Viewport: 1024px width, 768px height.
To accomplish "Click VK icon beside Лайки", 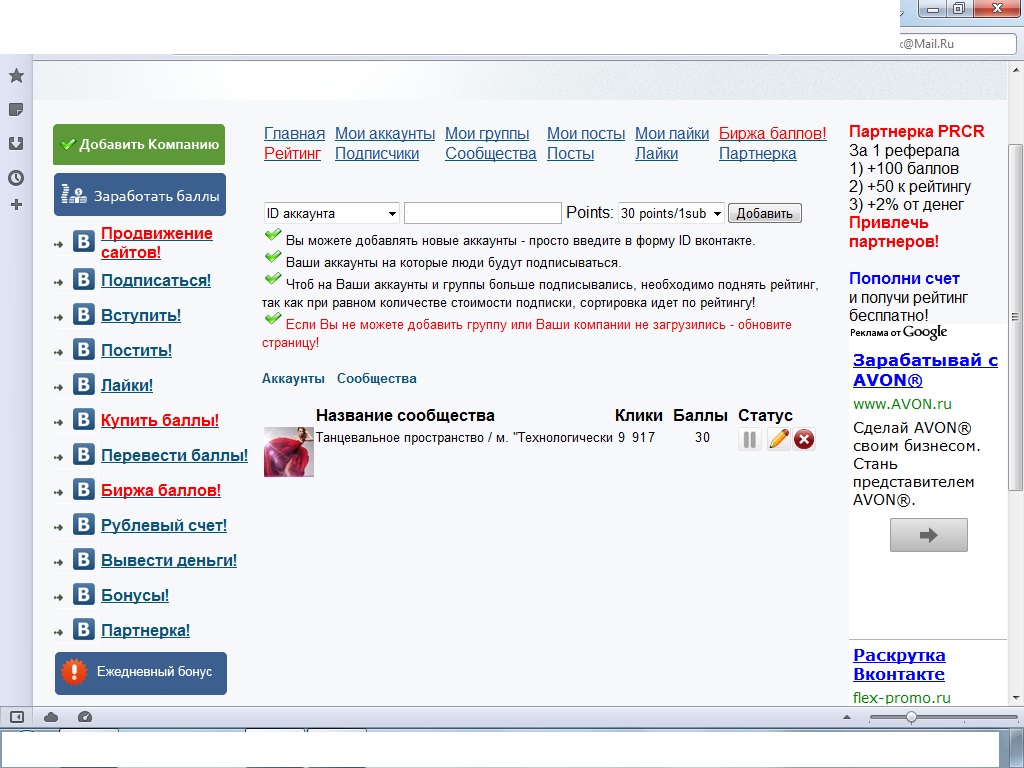I will pos(83,385).
